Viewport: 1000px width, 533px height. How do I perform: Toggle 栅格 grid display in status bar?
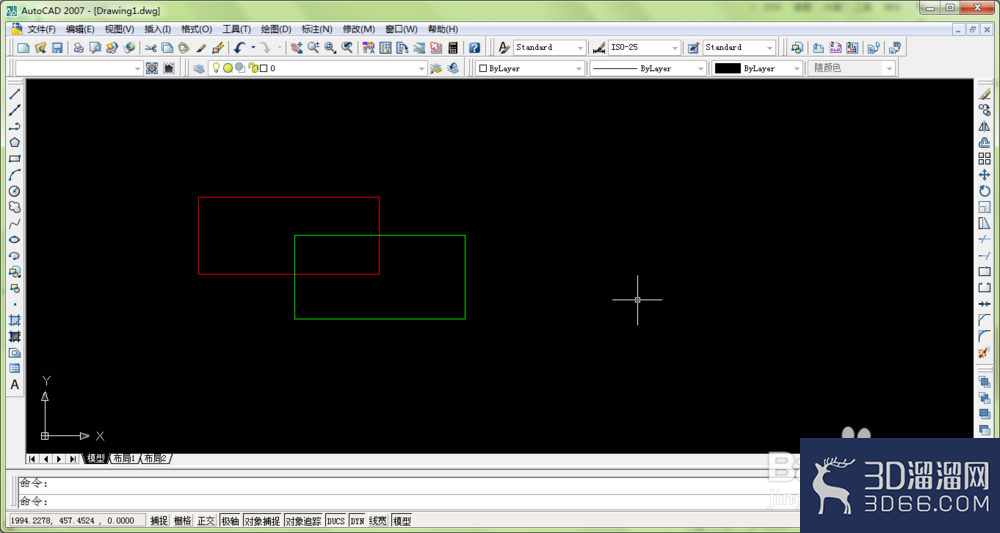tap(182, 521)
